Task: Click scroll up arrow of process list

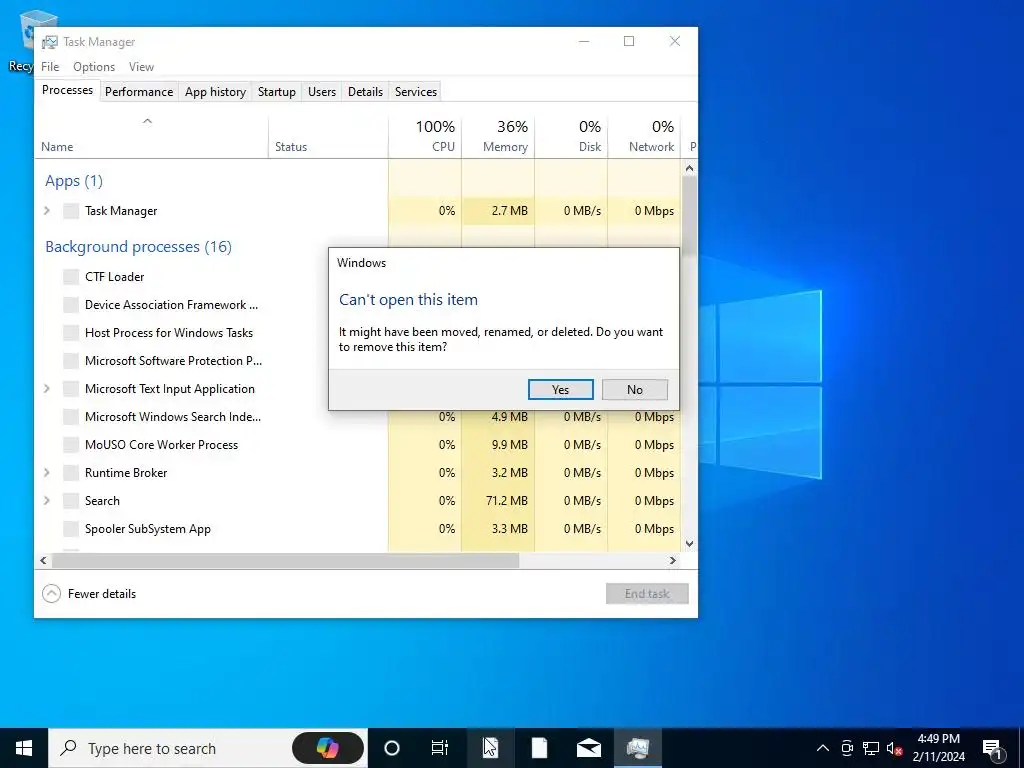Action: tap(689, 168)
